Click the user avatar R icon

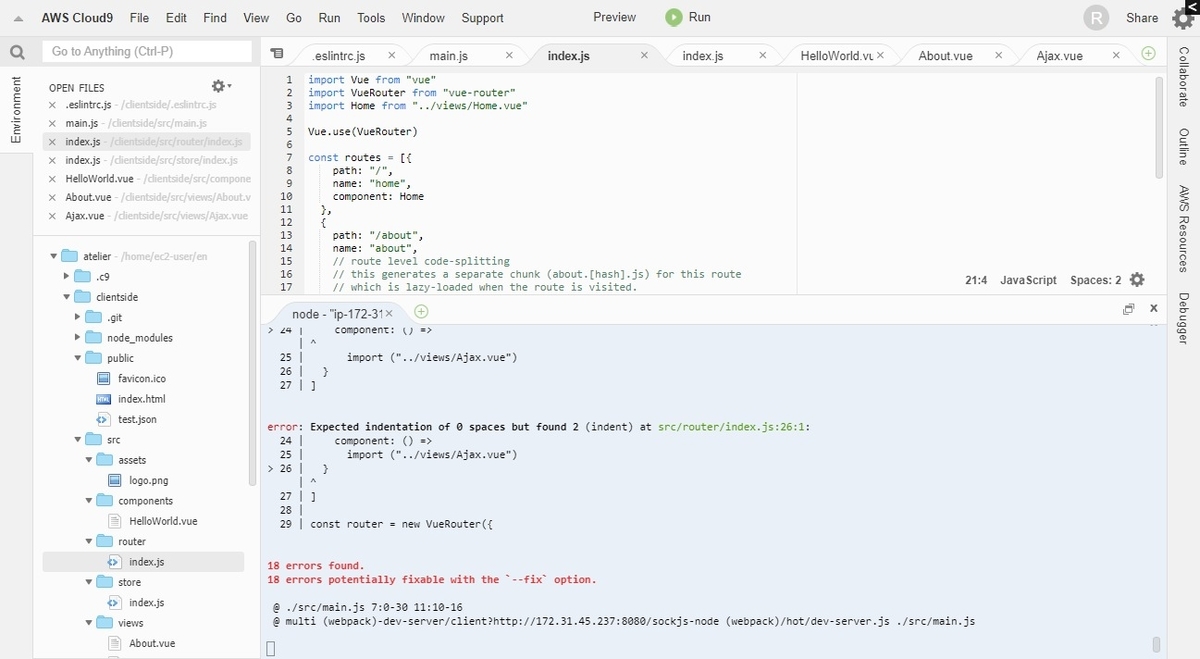click(x=1097, y=18)
